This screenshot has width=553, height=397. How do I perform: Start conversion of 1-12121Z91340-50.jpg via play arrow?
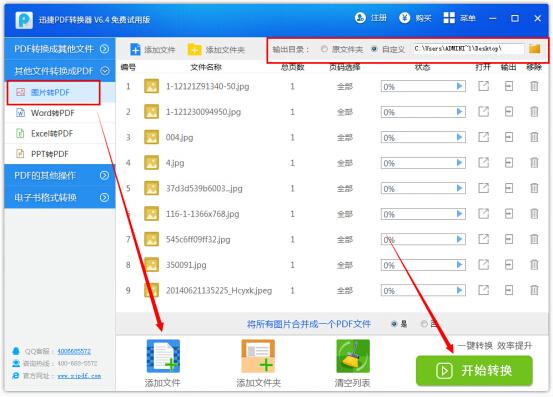click(x=459, y=86)
